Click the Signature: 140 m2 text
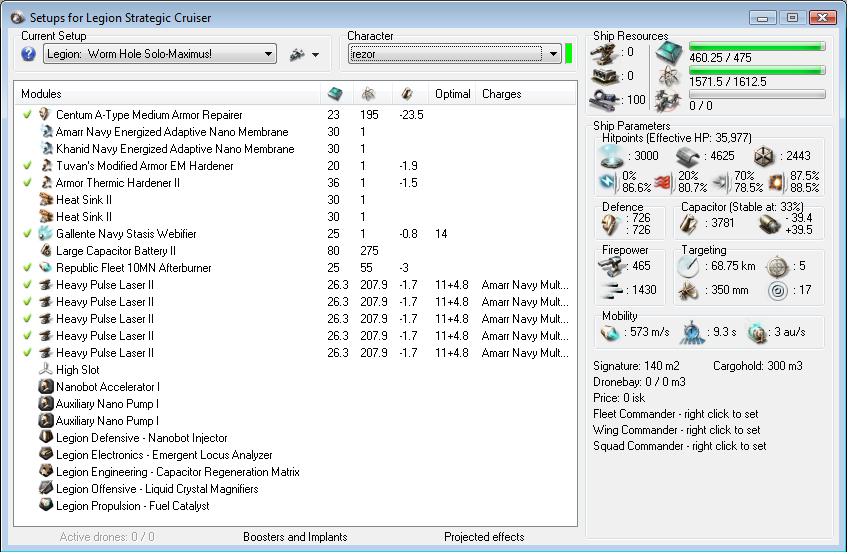The image size is (848, 554). [x=636, y=366]
